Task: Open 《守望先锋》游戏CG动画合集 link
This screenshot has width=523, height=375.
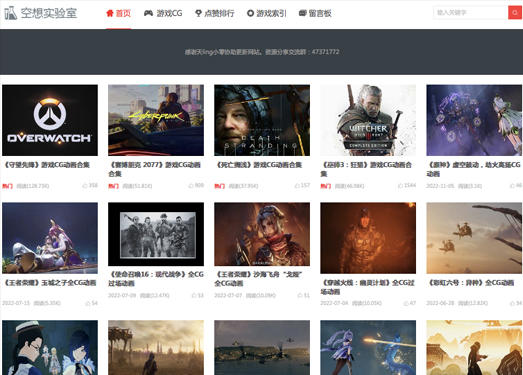Action: (47, 165)
